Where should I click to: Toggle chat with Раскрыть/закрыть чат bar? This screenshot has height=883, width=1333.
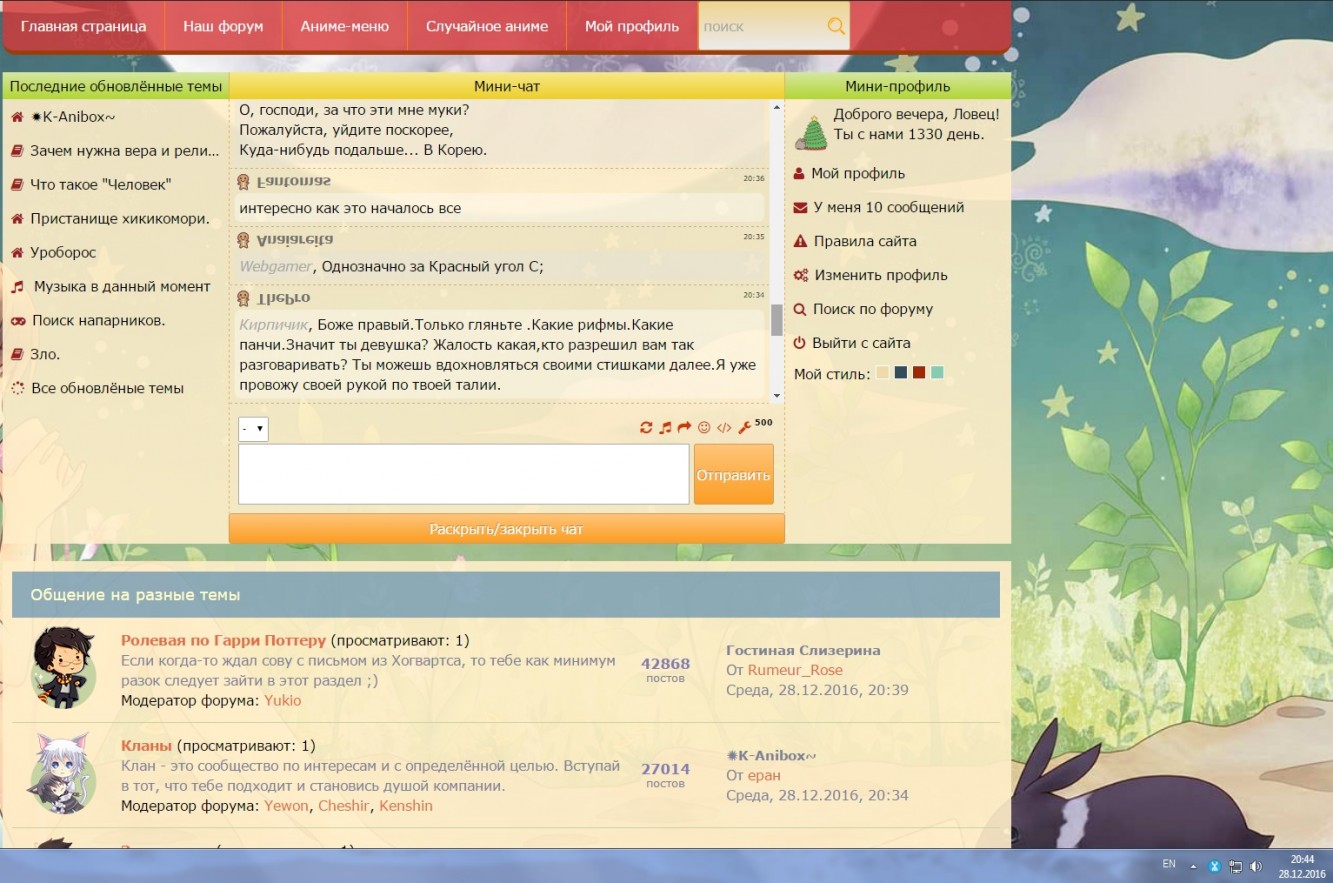pyautogui.click(x=506, y=529)
